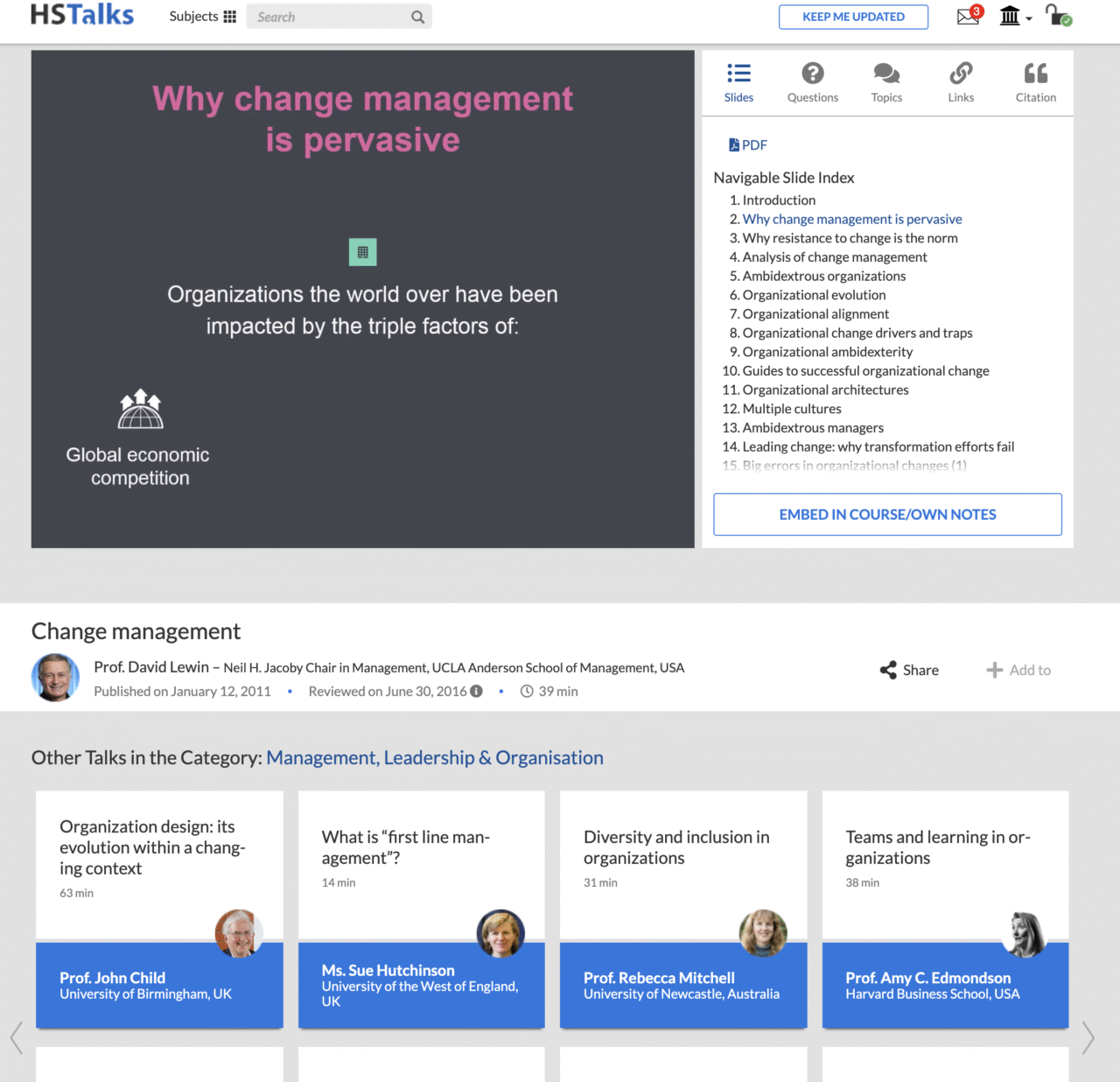Download the slides PDF

click(x=748, y=145)
